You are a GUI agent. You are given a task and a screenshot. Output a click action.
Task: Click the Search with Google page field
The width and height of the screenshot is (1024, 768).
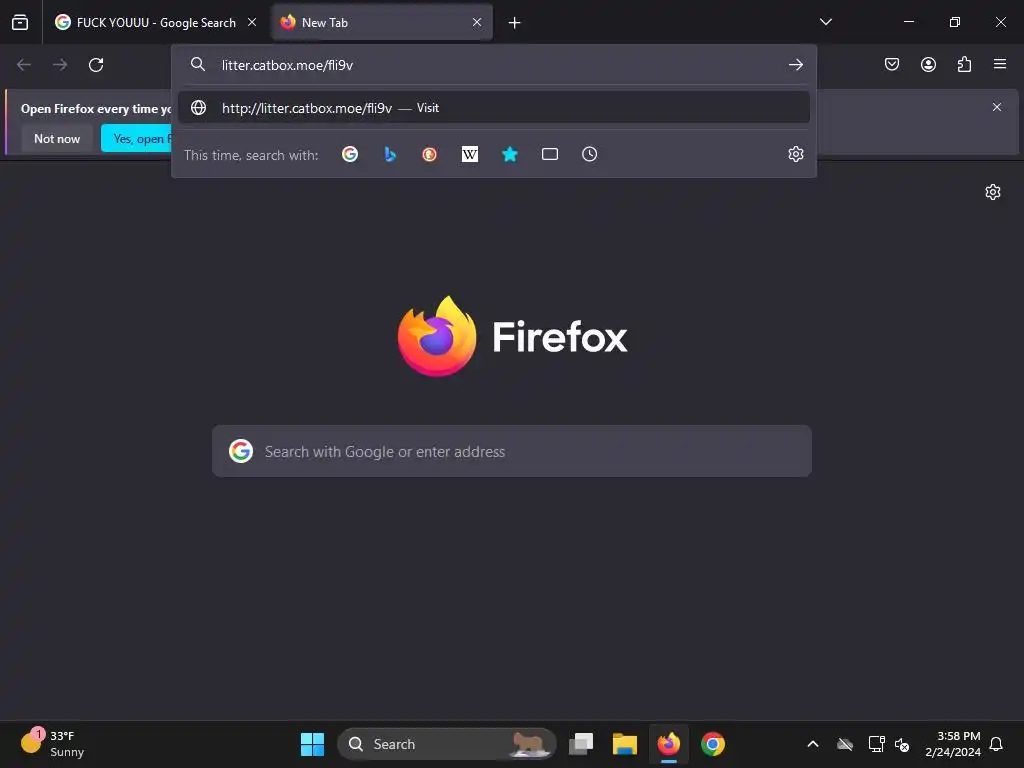pos(512,451)
